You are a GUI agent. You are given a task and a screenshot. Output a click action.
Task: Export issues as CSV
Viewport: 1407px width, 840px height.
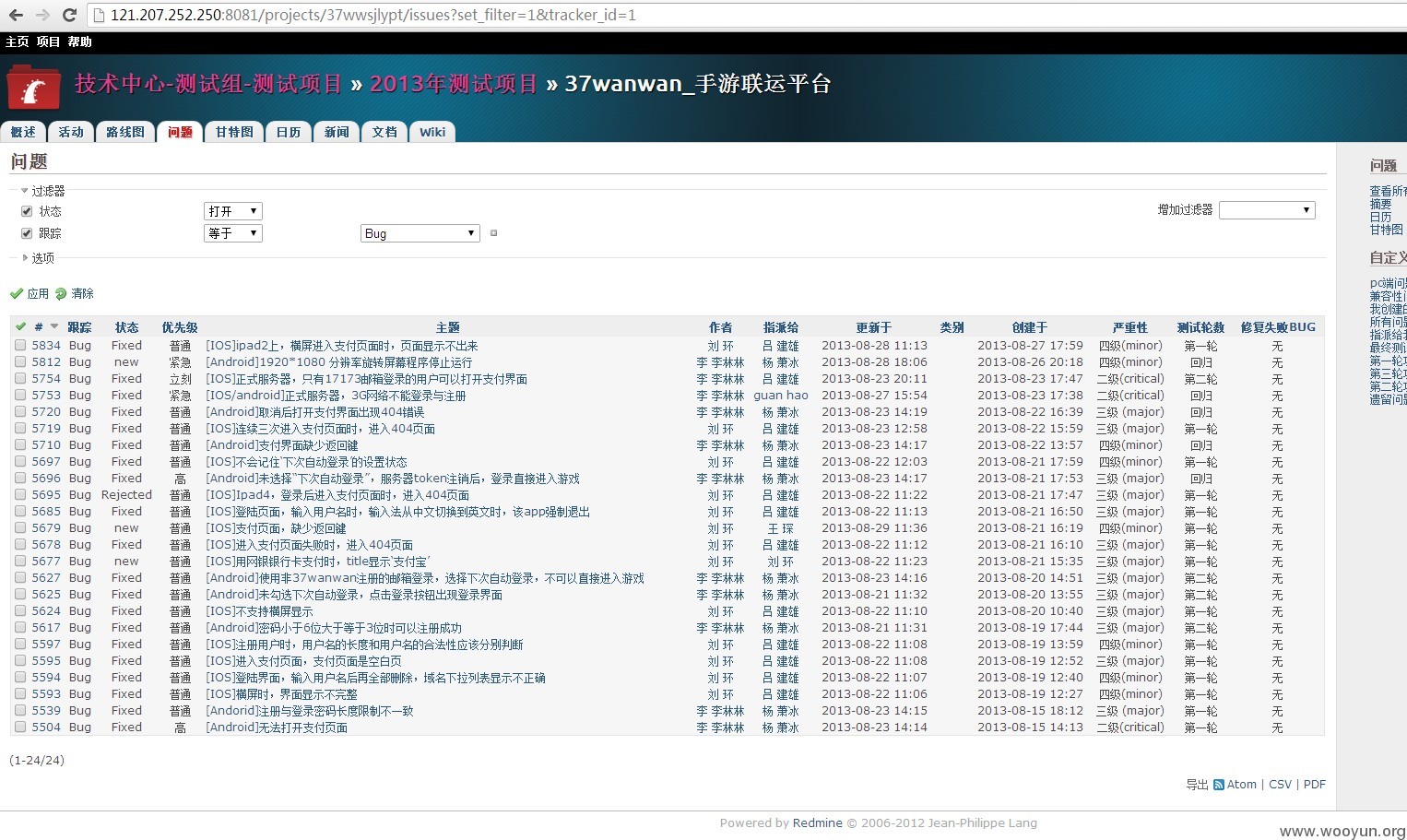pyautogui.click(x=1280, y=785)
